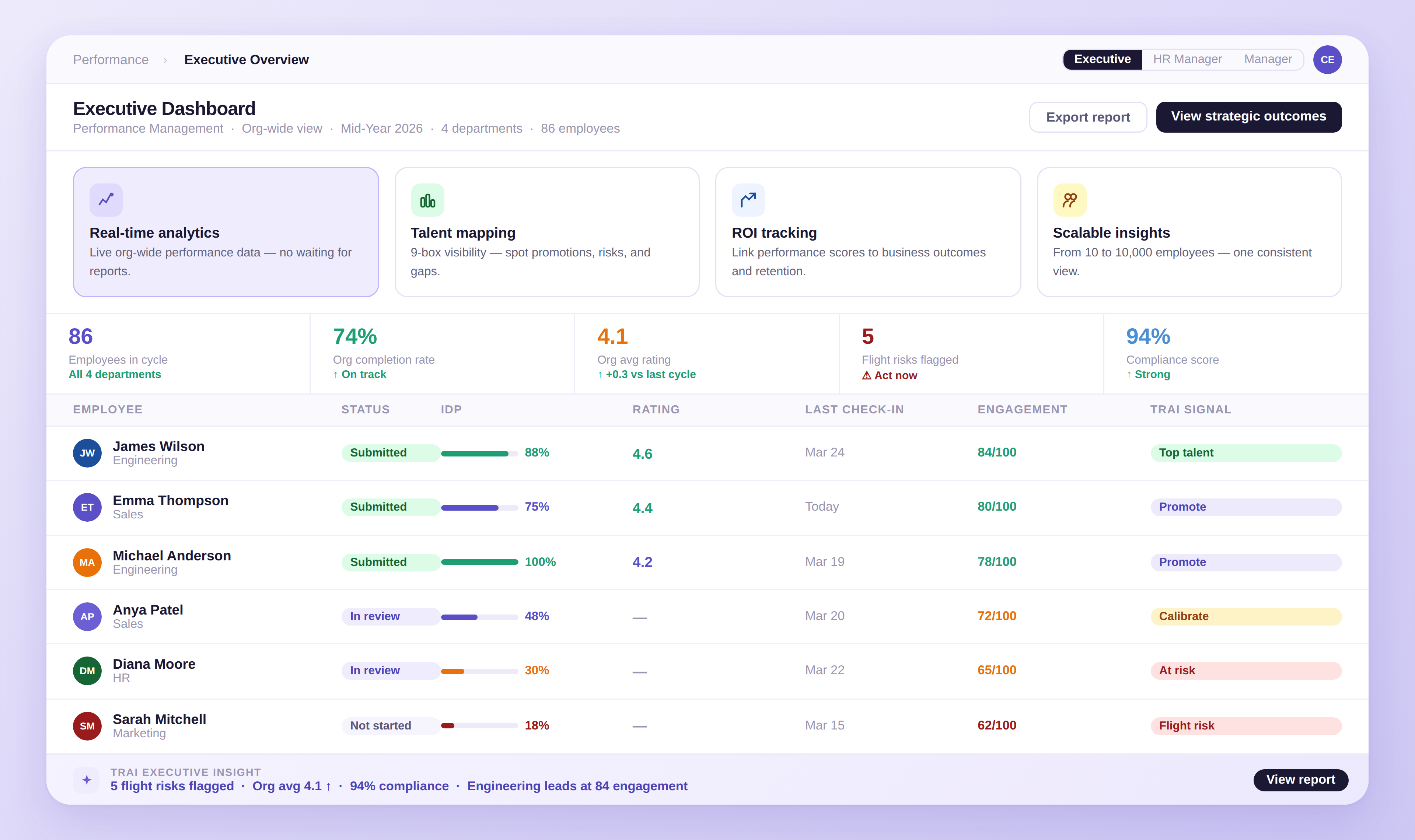Click Diana Moore's DM avatar

(x=87, y=671)
